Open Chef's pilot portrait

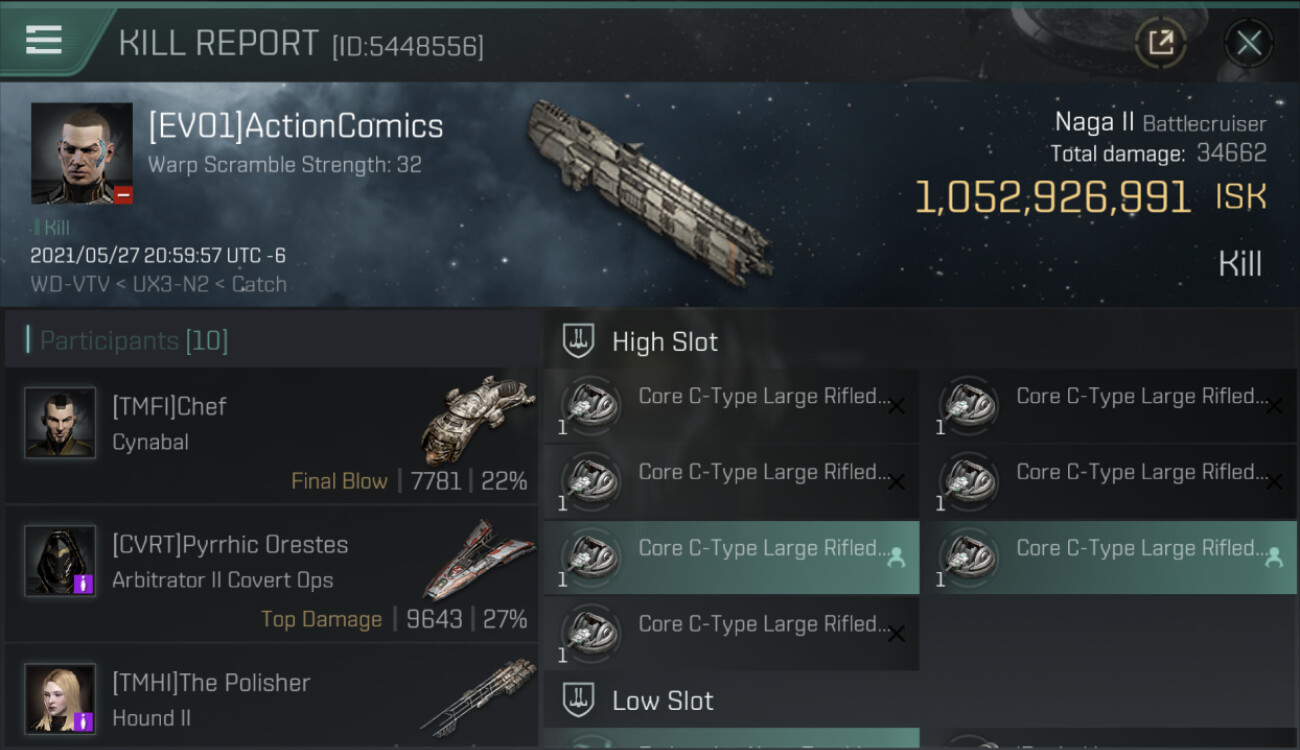pos(60,423)
